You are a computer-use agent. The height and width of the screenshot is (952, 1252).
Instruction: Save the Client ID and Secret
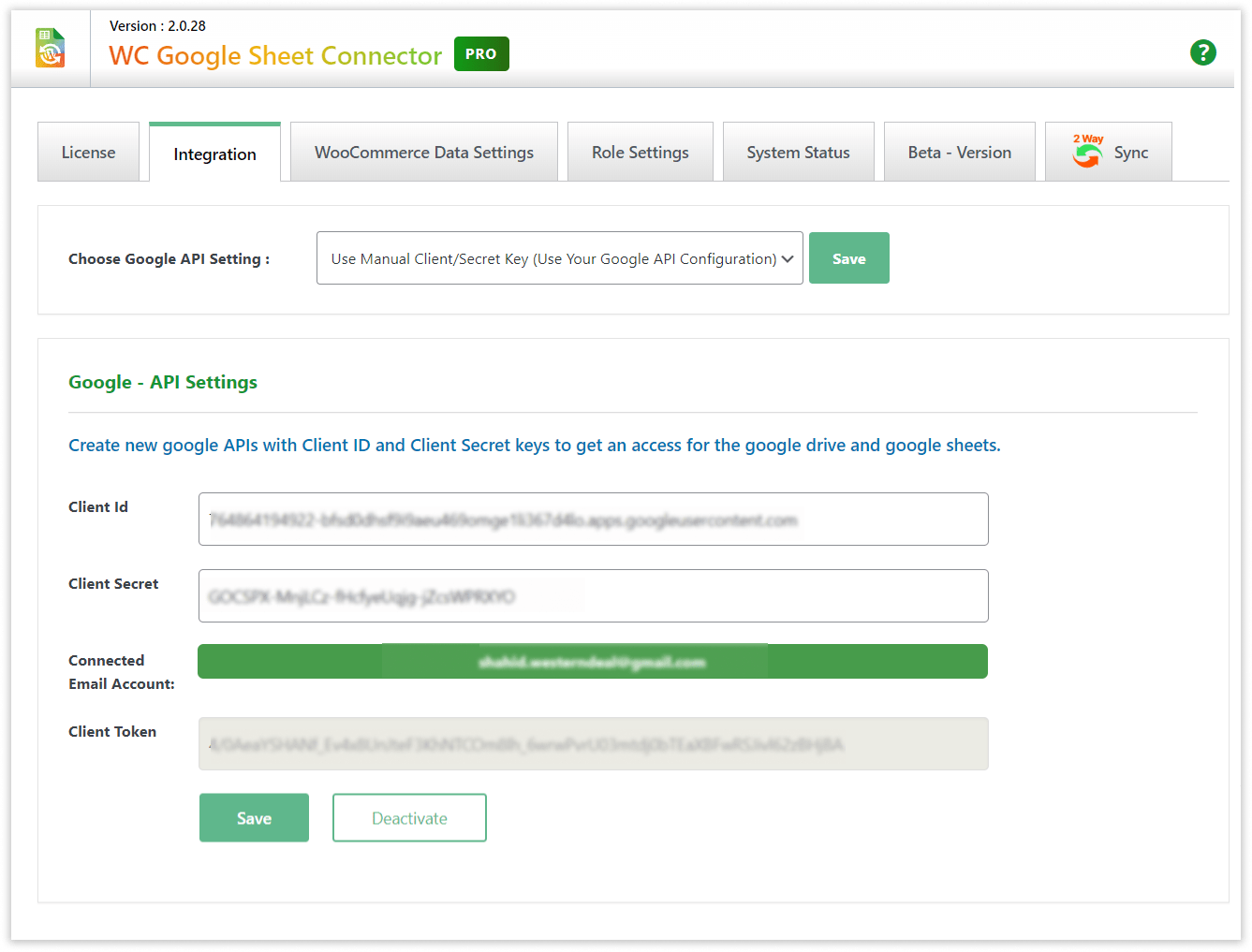coord(254,817)
